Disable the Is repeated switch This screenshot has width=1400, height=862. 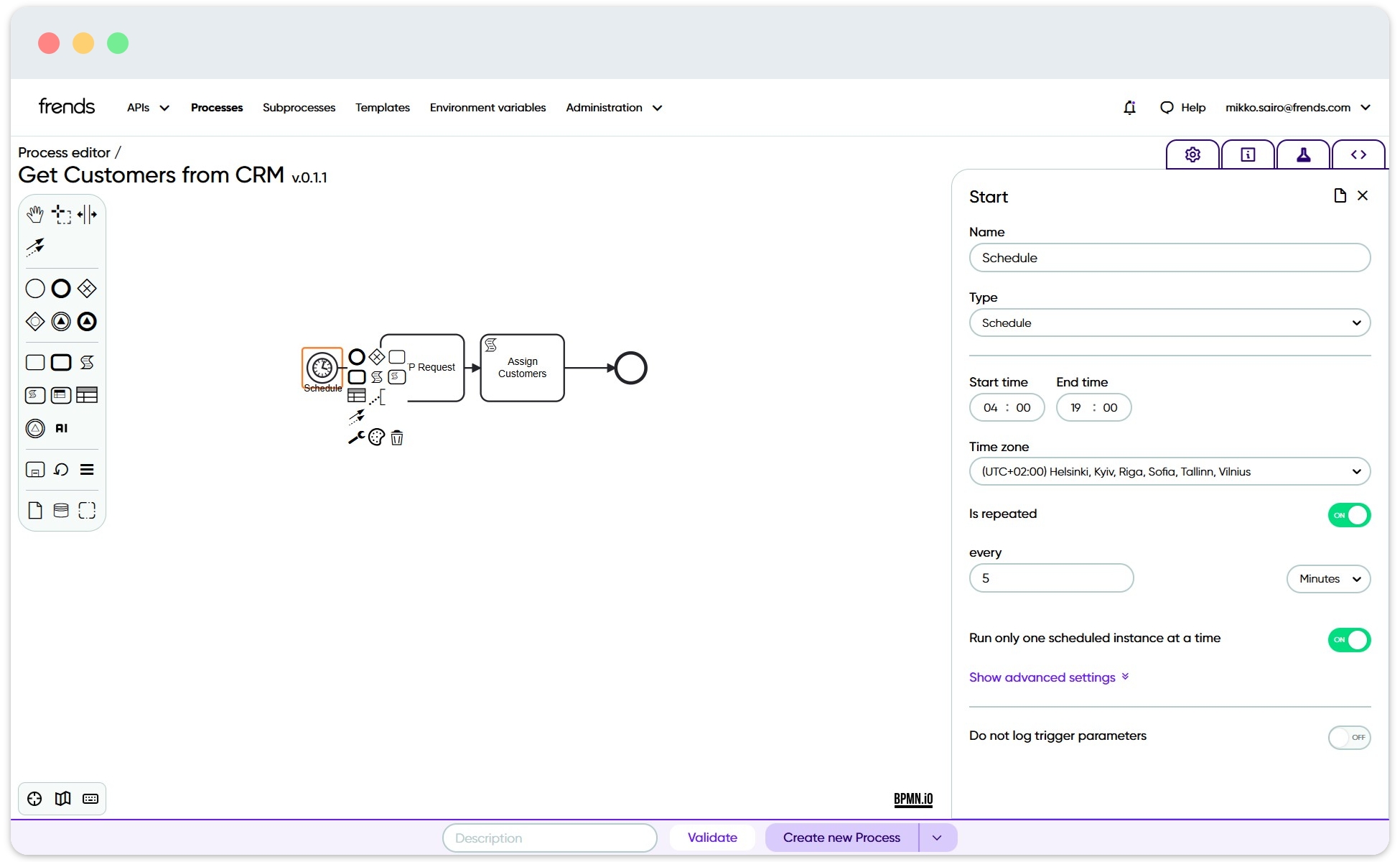[1349, 514]
